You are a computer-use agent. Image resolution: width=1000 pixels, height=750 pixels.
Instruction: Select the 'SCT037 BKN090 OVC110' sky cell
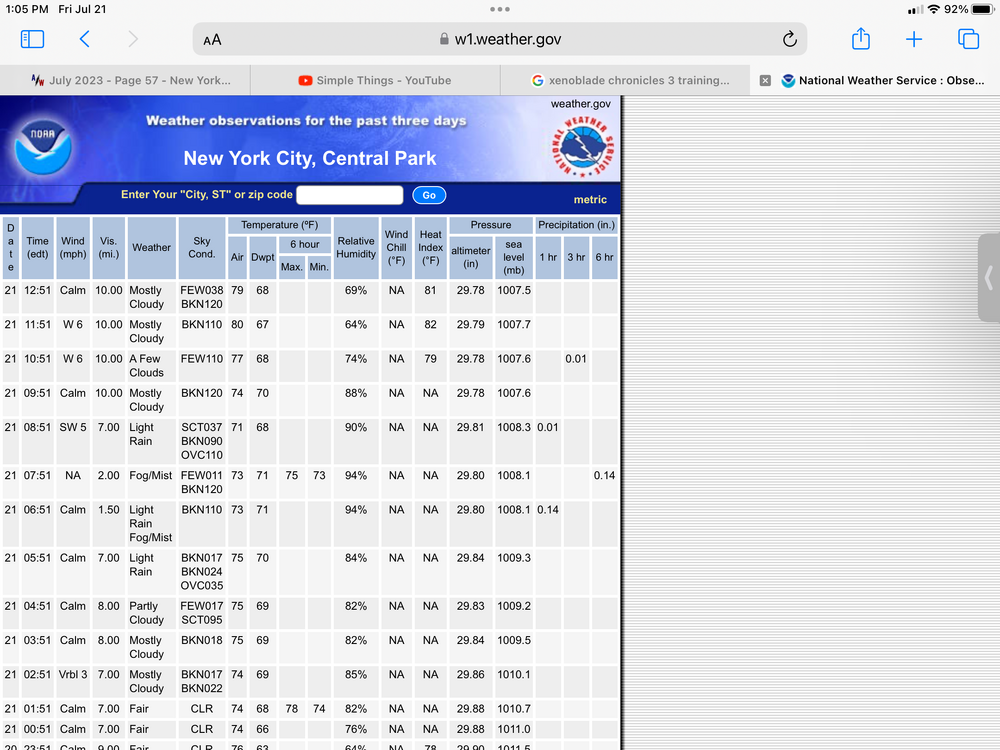click(x=202, y=441)
